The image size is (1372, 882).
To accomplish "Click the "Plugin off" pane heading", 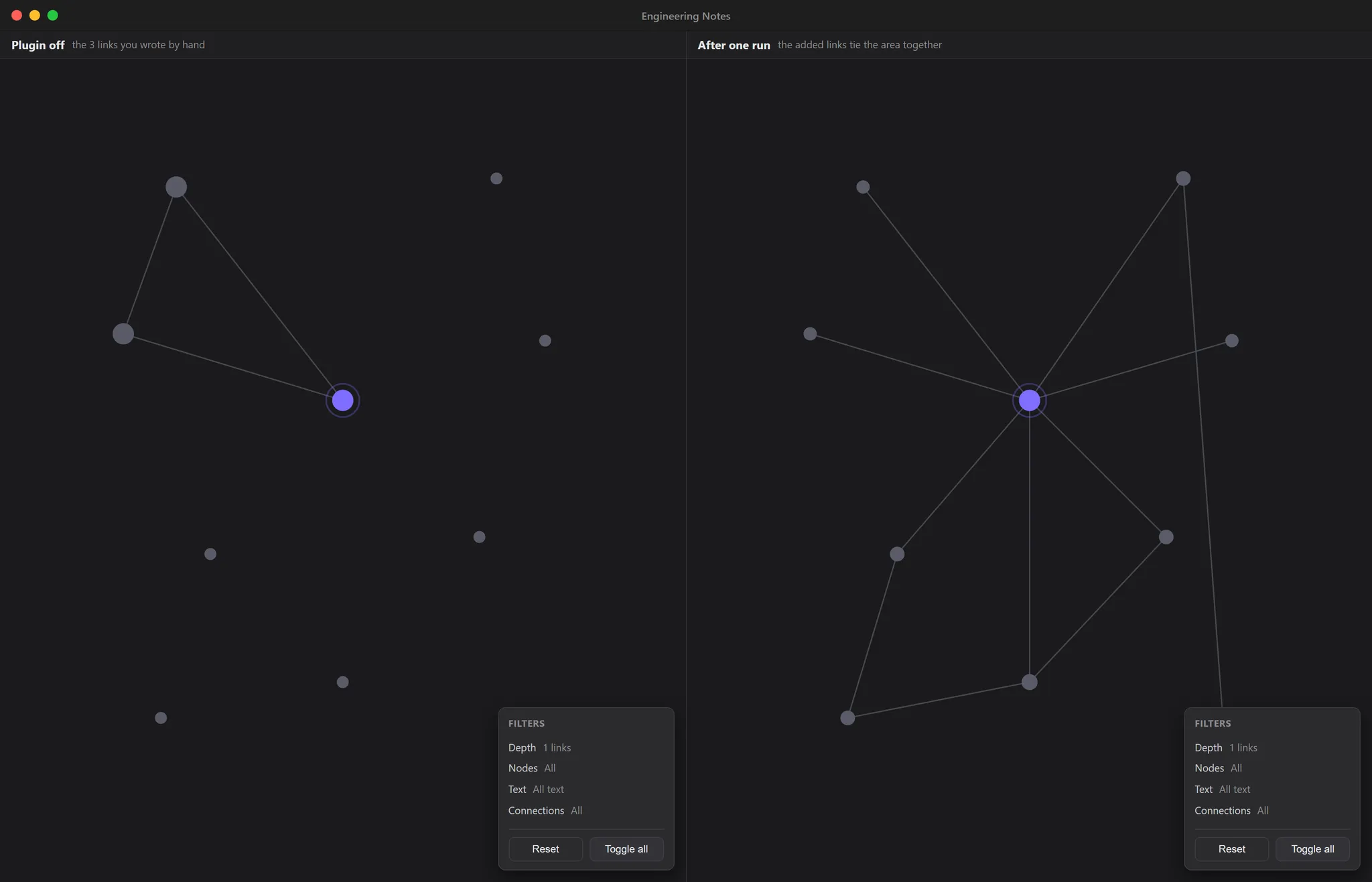I will pyautogui.click(x=38, y=45).
